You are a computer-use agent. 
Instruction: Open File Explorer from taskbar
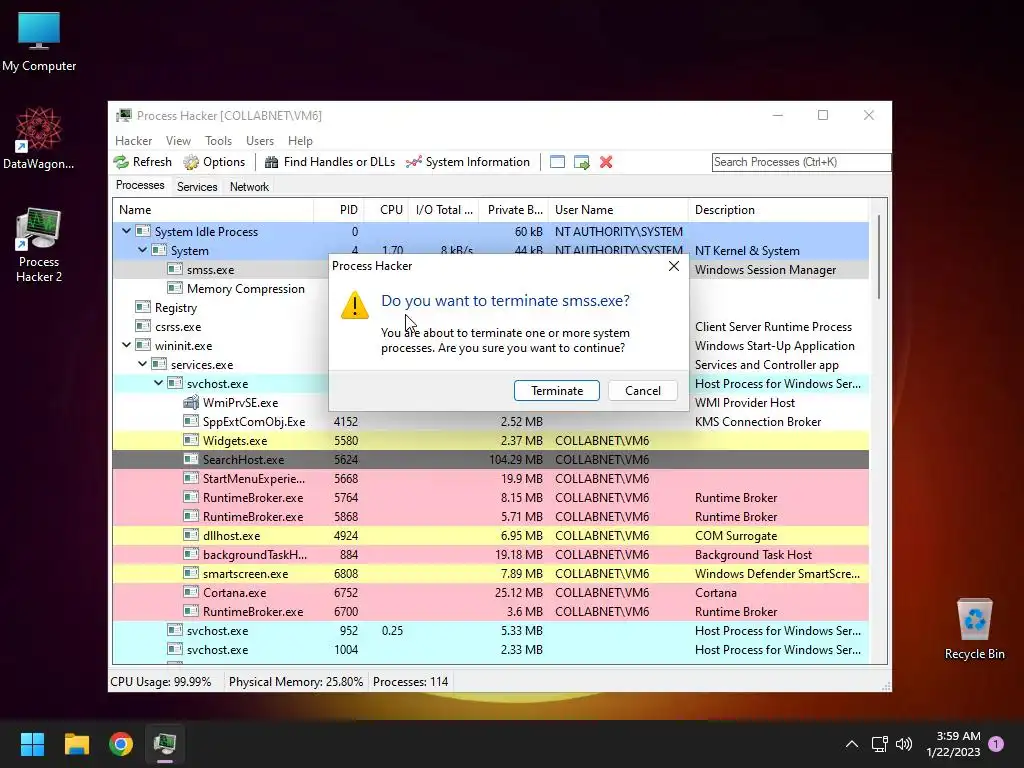[76, 744]
